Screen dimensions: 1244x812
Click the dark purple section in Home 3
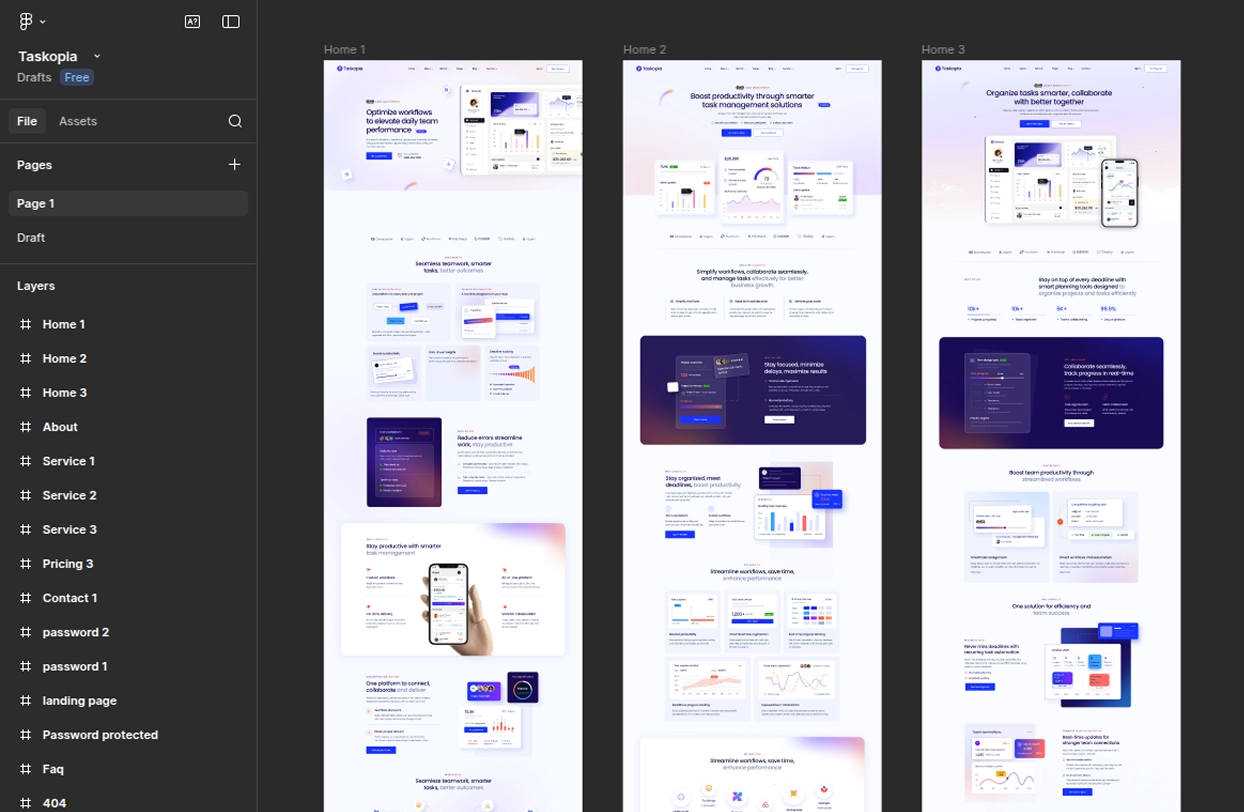(x=1051, y=392)
